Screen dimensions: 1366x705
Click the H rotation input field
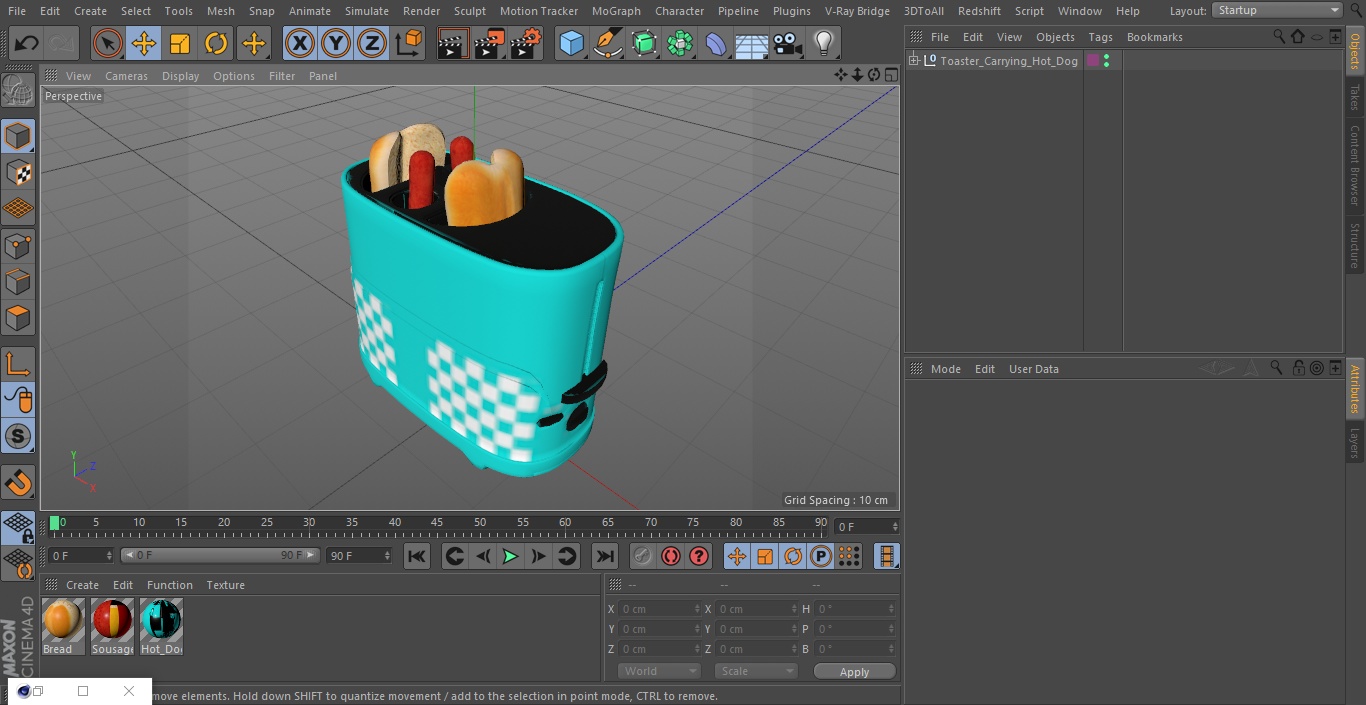[856, 609]
